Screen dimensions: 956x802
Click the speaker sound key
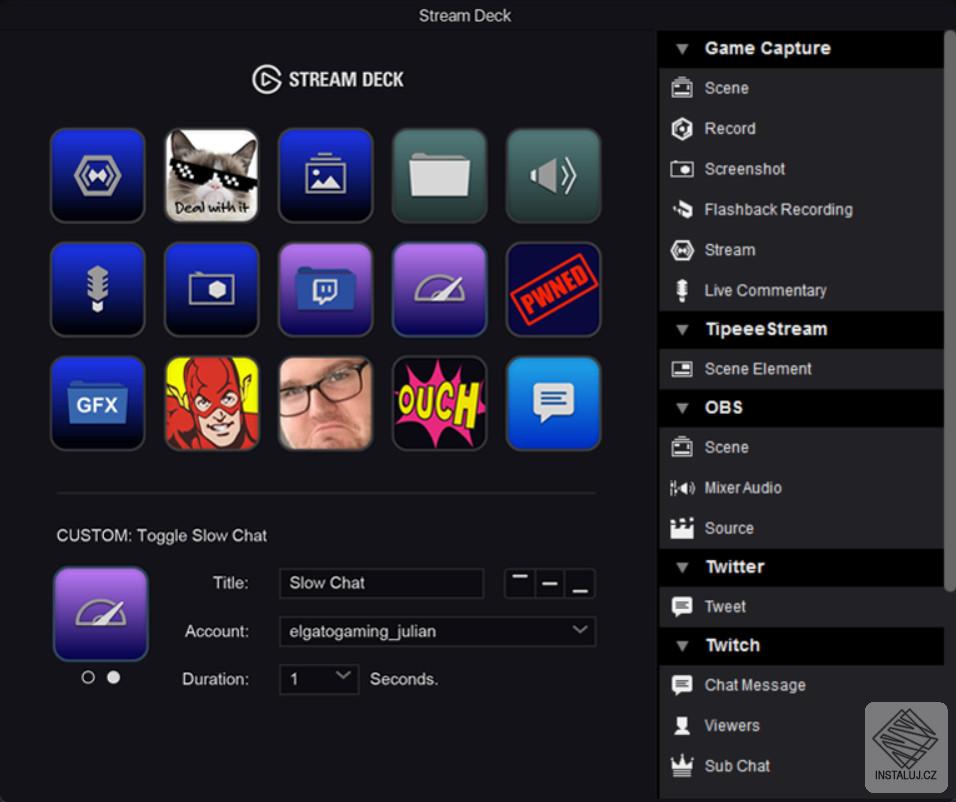pyautogui.click(x=554, y=175)
